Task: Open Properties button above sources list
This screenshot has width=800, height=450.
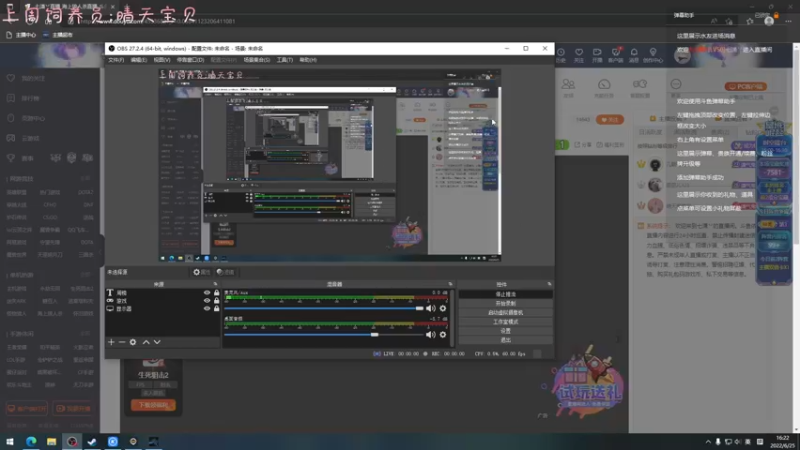Action: point(202,272)
